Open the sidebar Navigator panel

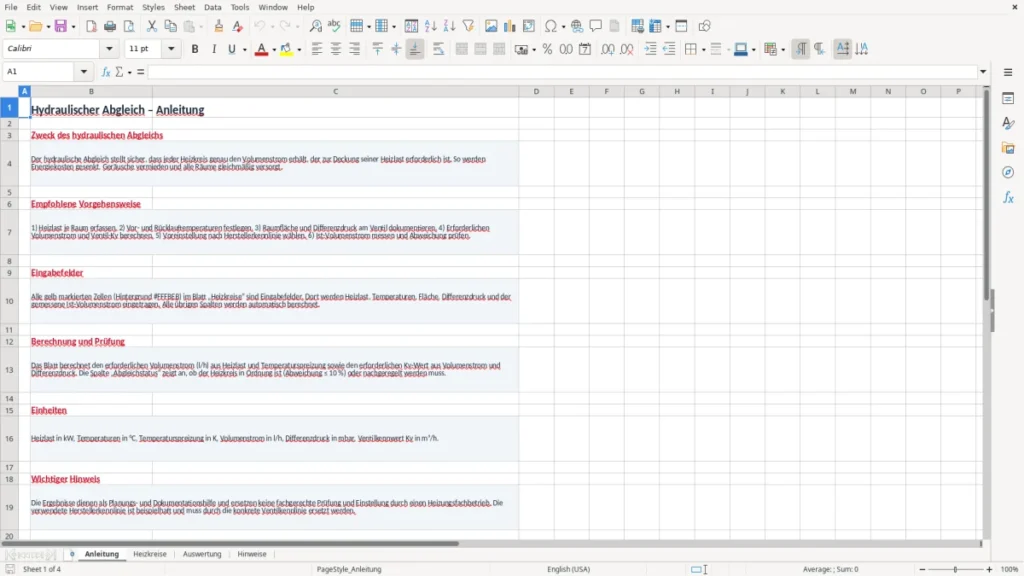[x=1008, y=173]
